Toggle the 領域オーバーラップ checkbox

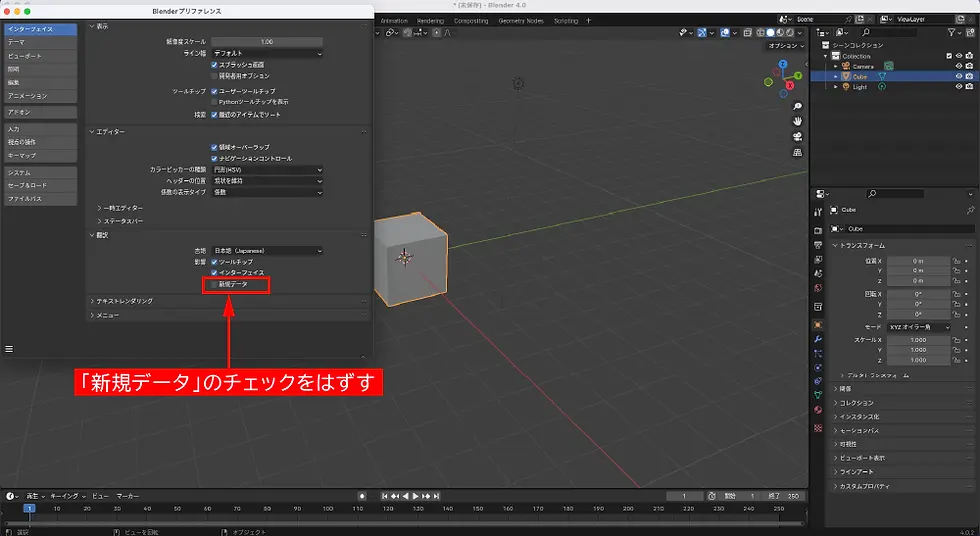tap(214, 147)
